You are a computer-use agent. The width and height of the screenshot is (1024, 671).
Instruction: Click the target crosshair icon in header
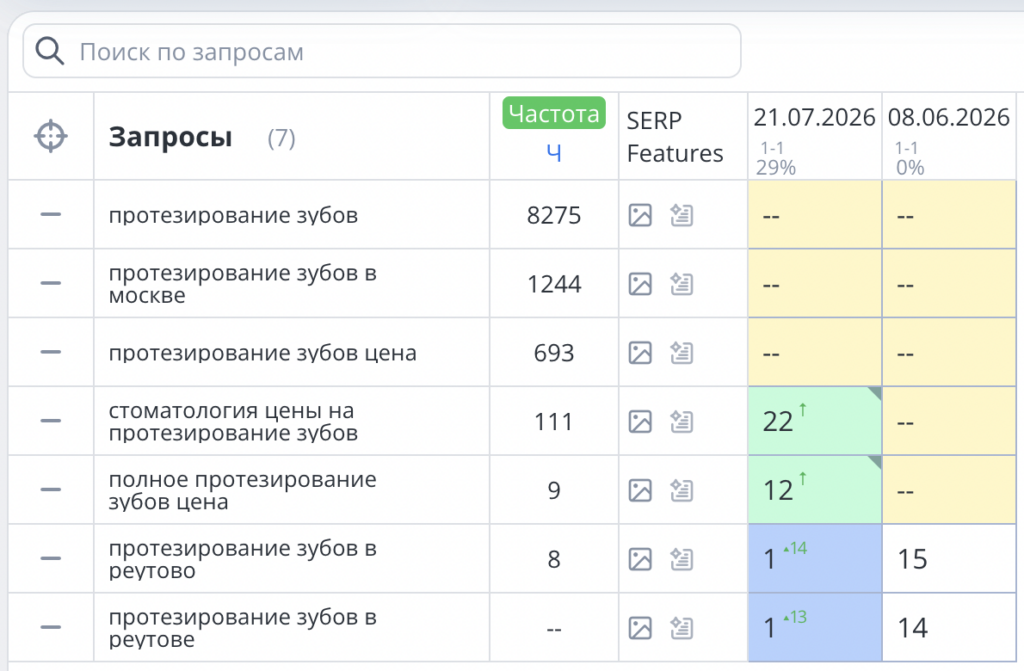point(50,137)
